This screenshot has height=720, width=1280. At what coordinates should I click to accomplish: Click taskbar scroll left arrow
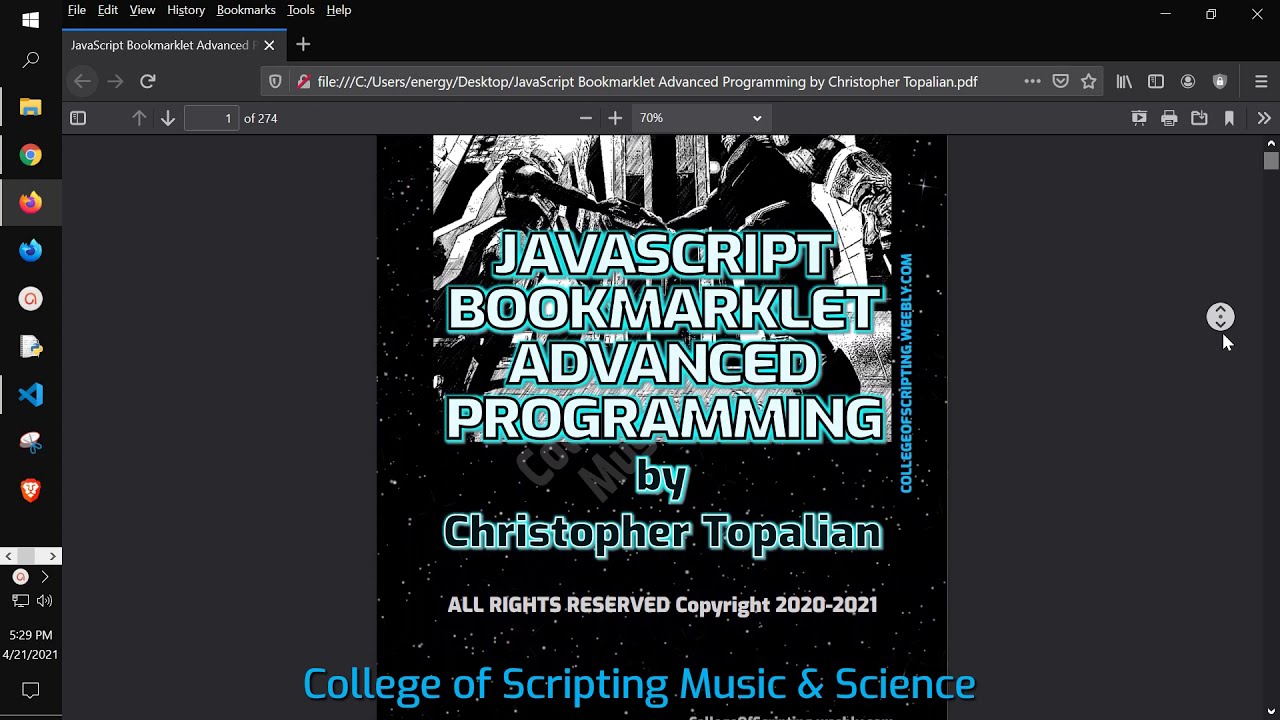(8, 556)
